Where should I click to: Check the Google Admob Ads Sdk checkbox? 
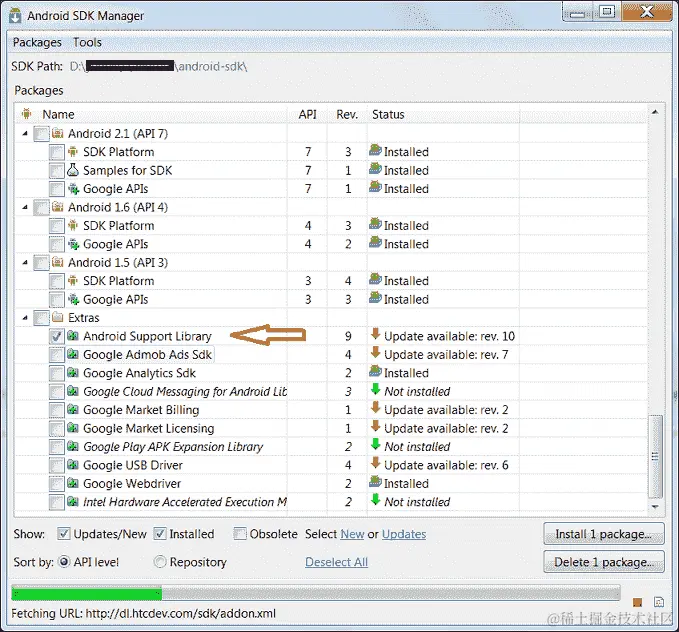(57, 355)
